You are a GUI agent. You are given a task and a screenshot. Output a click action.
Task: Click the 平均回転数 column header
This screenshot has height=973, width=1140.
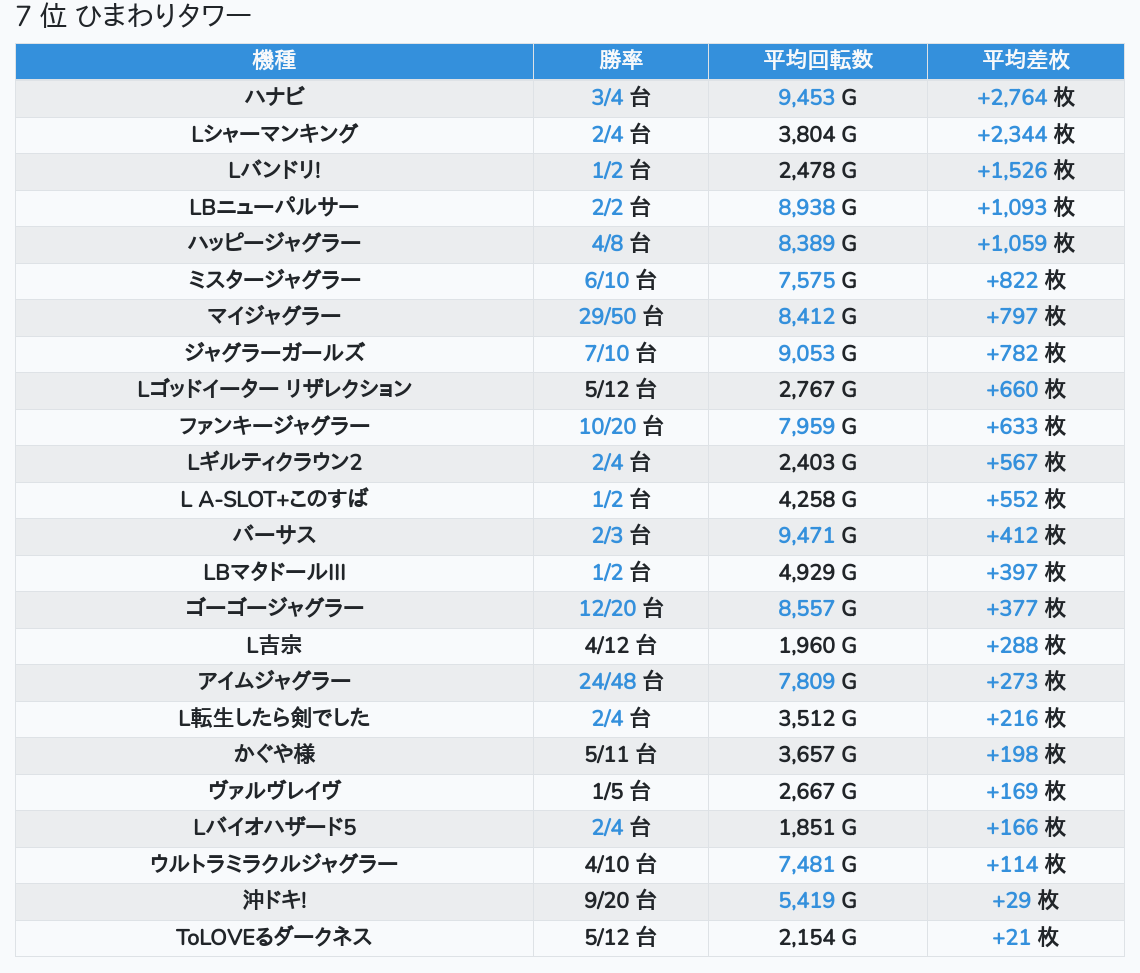[818, 60]
